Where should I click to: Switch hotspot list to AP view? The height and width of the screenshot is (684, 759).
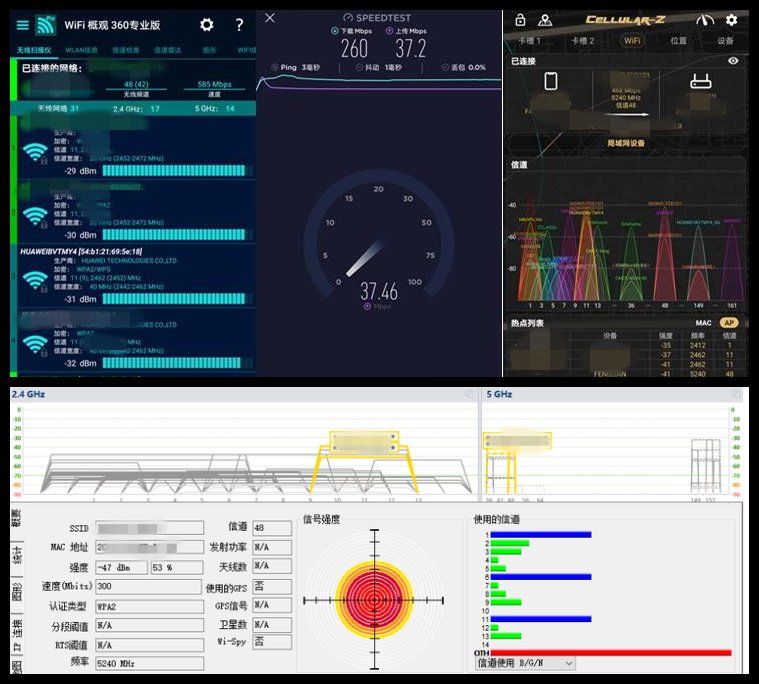coord(729,323)
